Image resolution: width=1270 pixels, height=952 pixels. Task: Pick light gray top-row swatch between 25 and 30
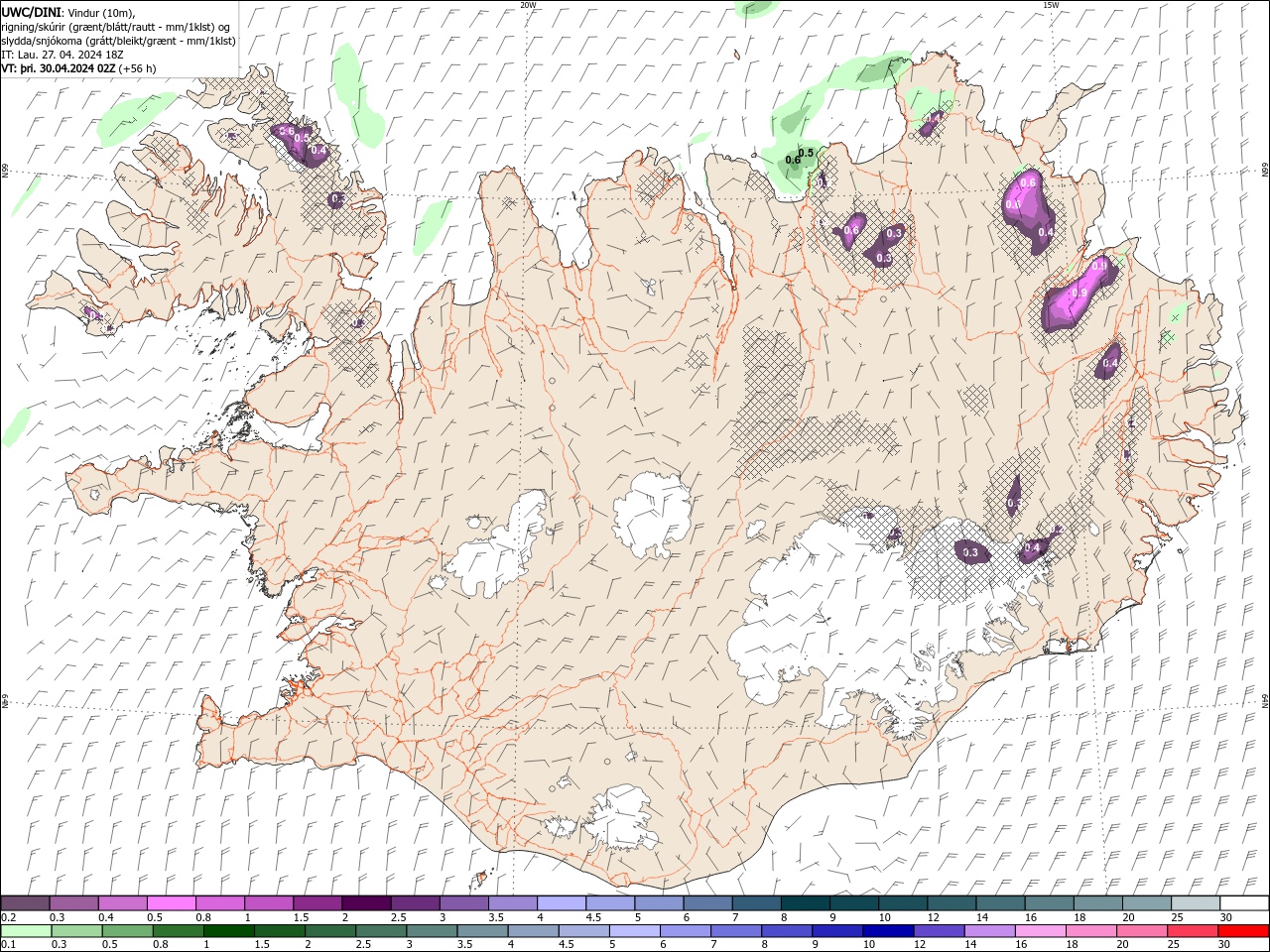[1195, 903]
